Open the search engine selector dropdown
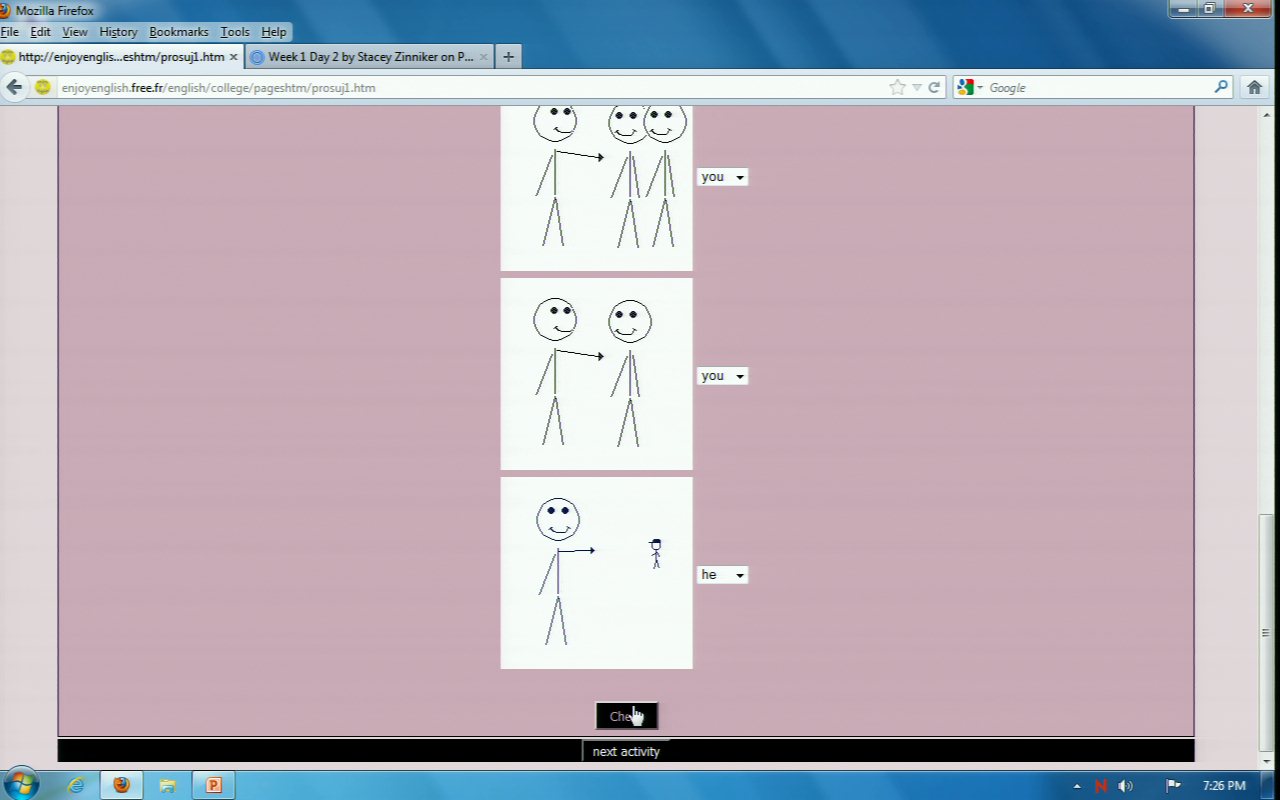 point(969,87)
